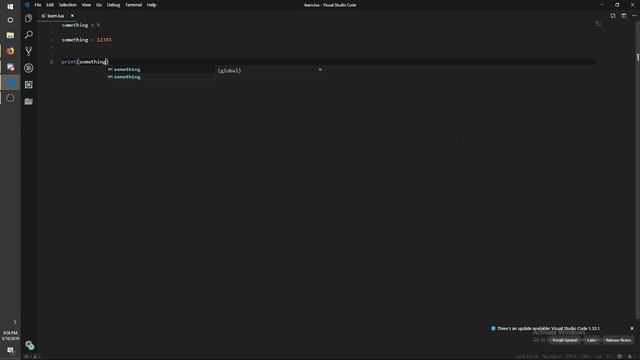The width and height of the screenshot is (640, 360).
Task: Split the editor to the right
Action: (623, 16)
